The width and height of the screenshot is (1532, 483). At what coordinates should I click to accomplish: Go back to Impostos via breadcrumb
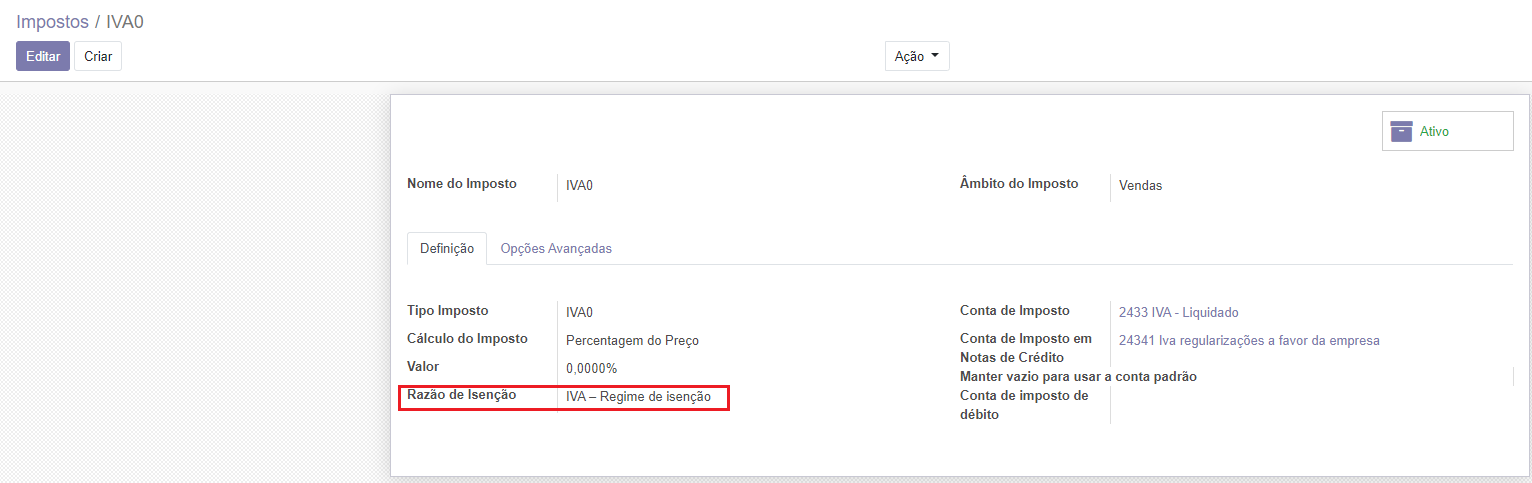click(52, 21)
